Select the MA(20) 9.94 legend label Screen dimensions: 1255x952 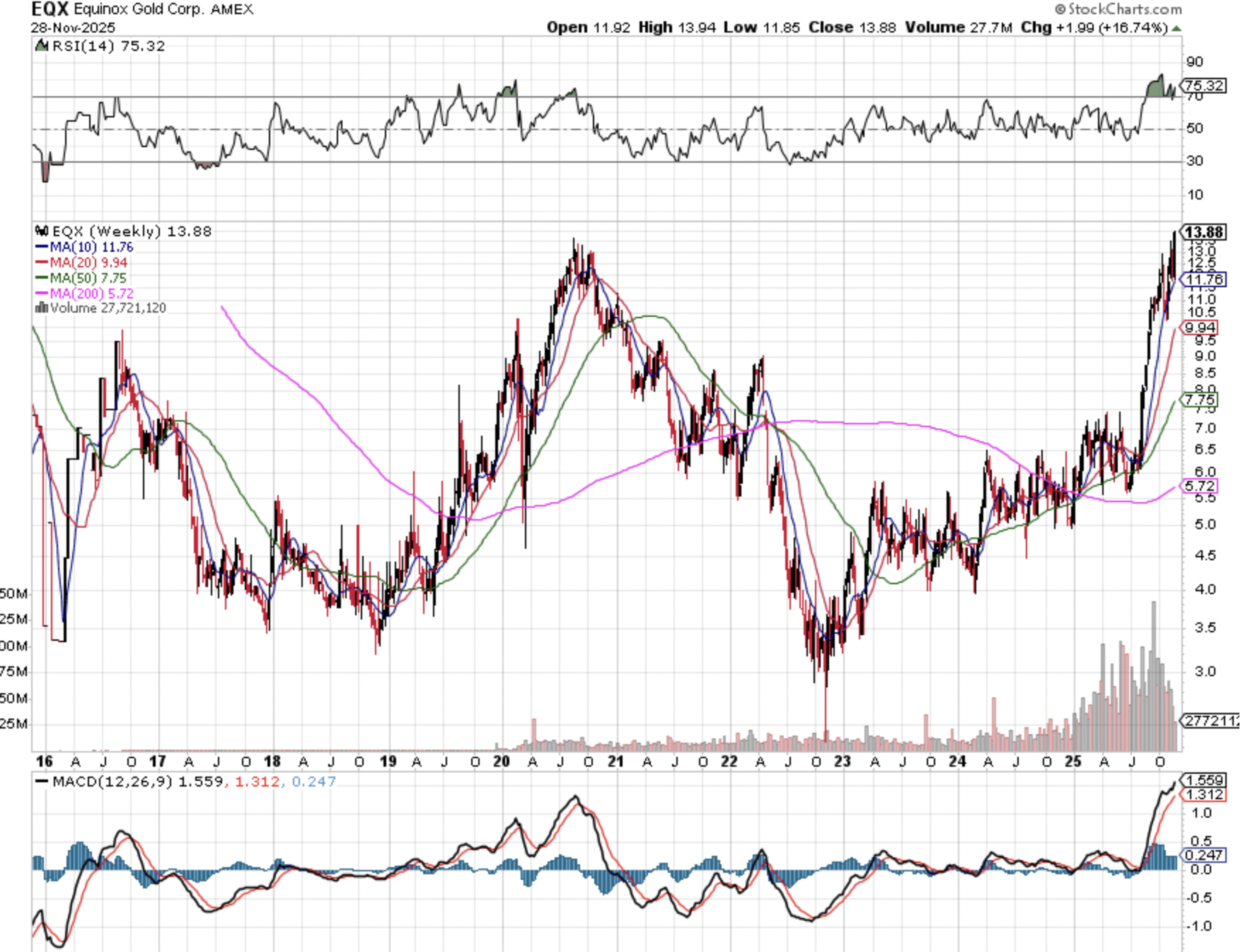[x=88, y=262]
